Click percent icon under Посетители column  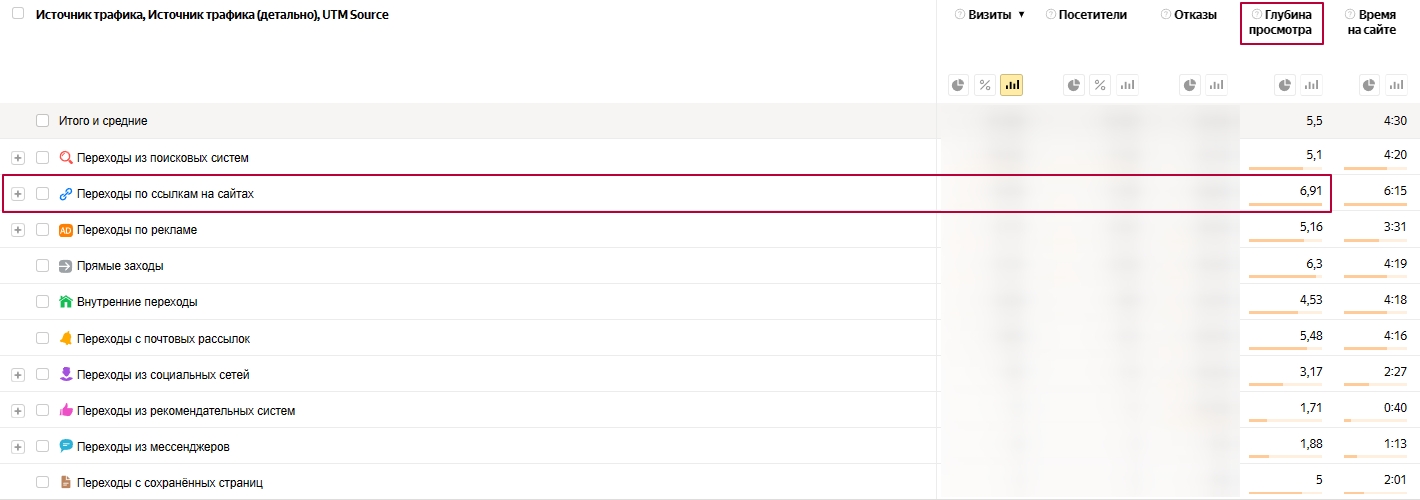1100,85
